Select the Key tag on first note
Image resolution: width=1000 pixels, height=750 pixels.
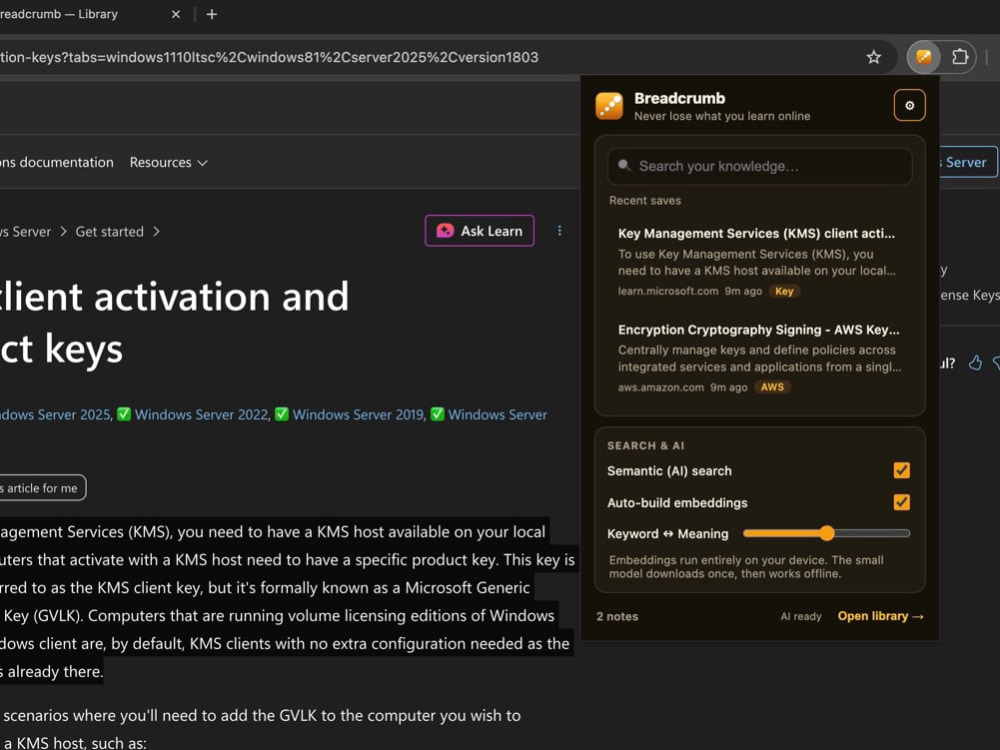point(784,291)
